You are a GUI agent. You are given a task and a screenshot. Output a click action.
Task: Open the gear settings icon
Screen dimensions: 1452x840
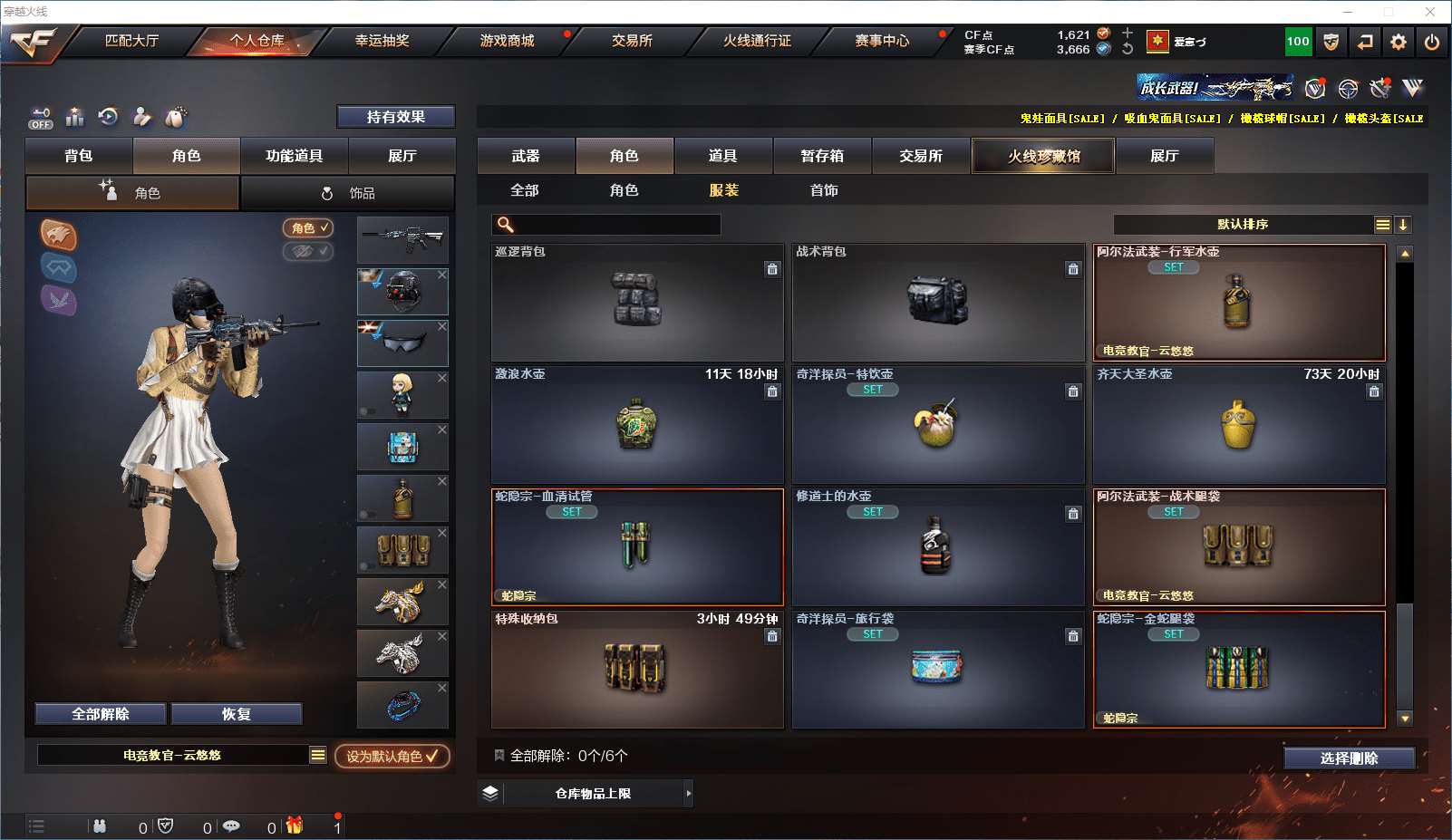coord(1399,42)
